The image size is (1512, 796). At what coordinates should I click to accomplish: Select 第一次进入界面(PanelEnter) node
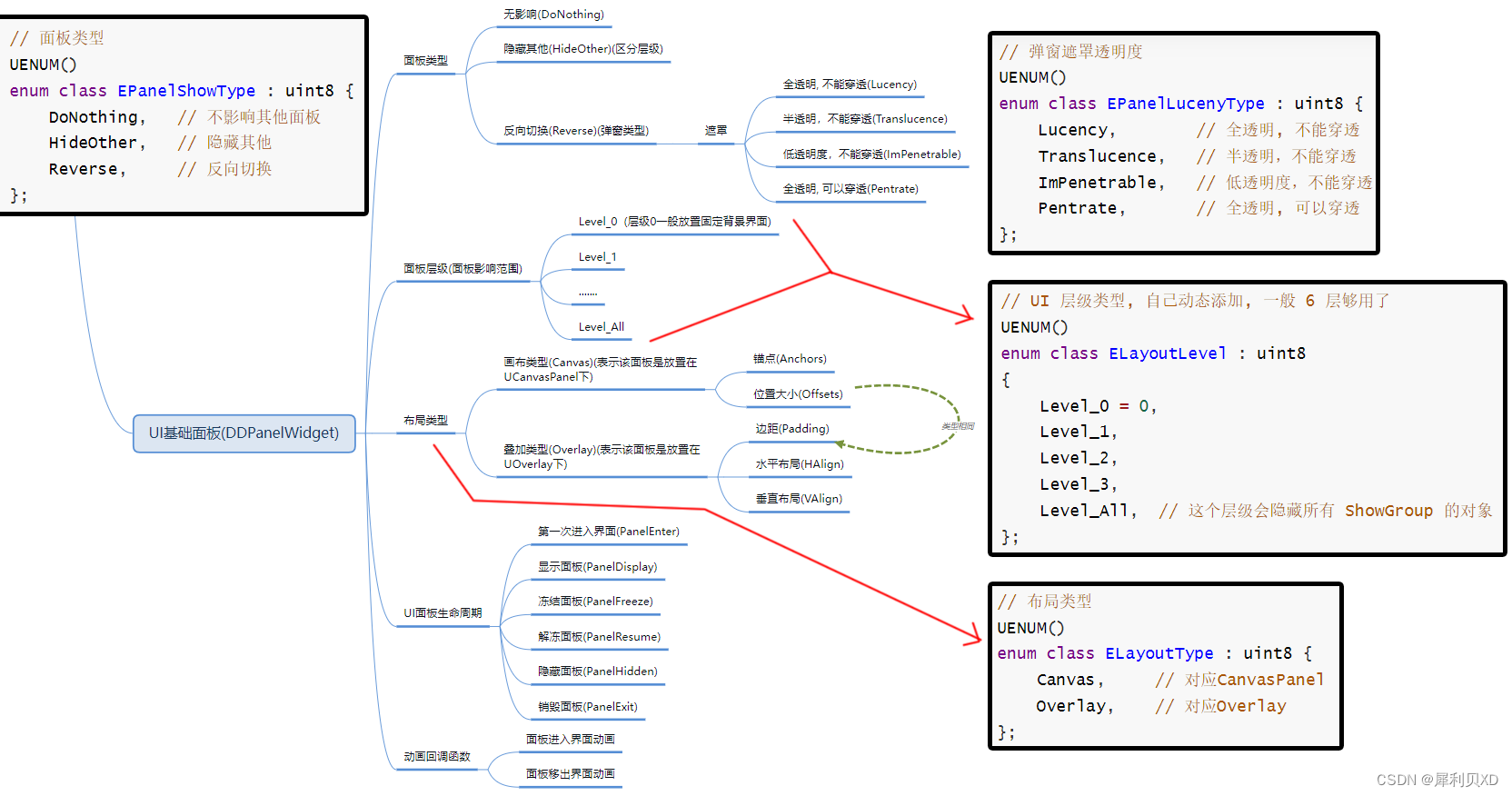(608, 532)
